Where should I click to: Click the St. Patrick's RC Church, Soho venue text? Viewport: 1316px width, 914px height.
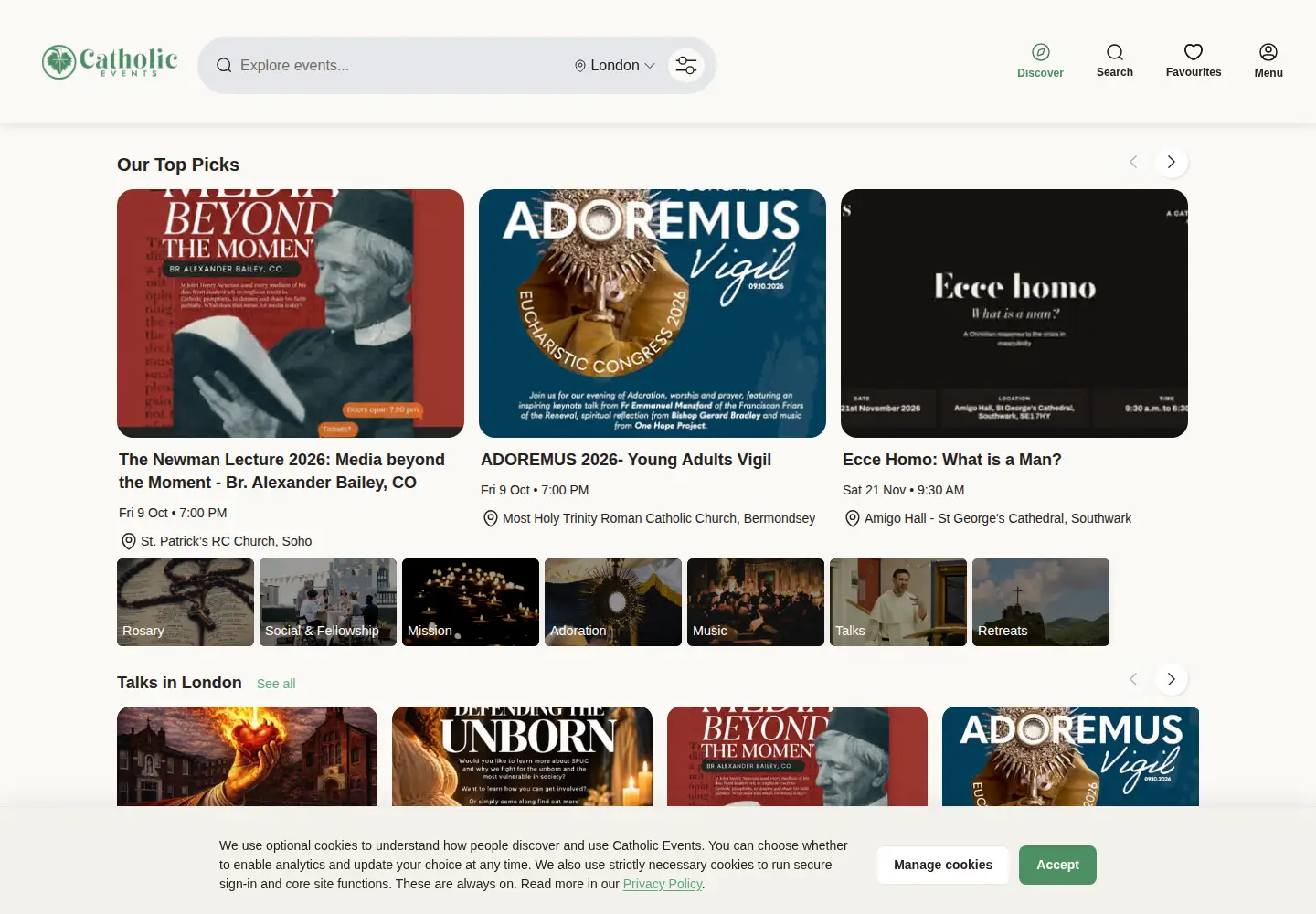(227, 541)
